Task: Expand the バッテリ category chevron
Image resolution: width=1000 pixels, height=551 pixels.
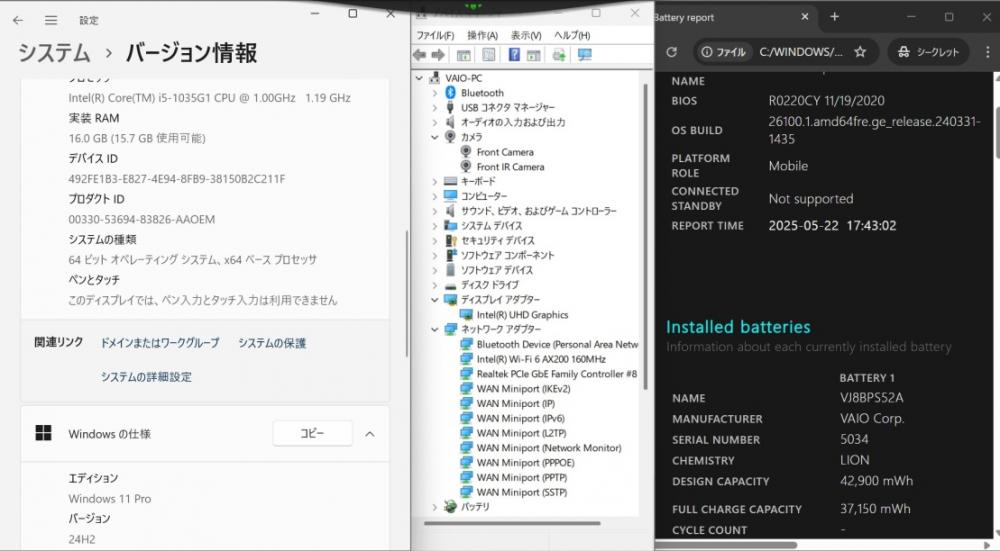Action: tap(435, 507)
